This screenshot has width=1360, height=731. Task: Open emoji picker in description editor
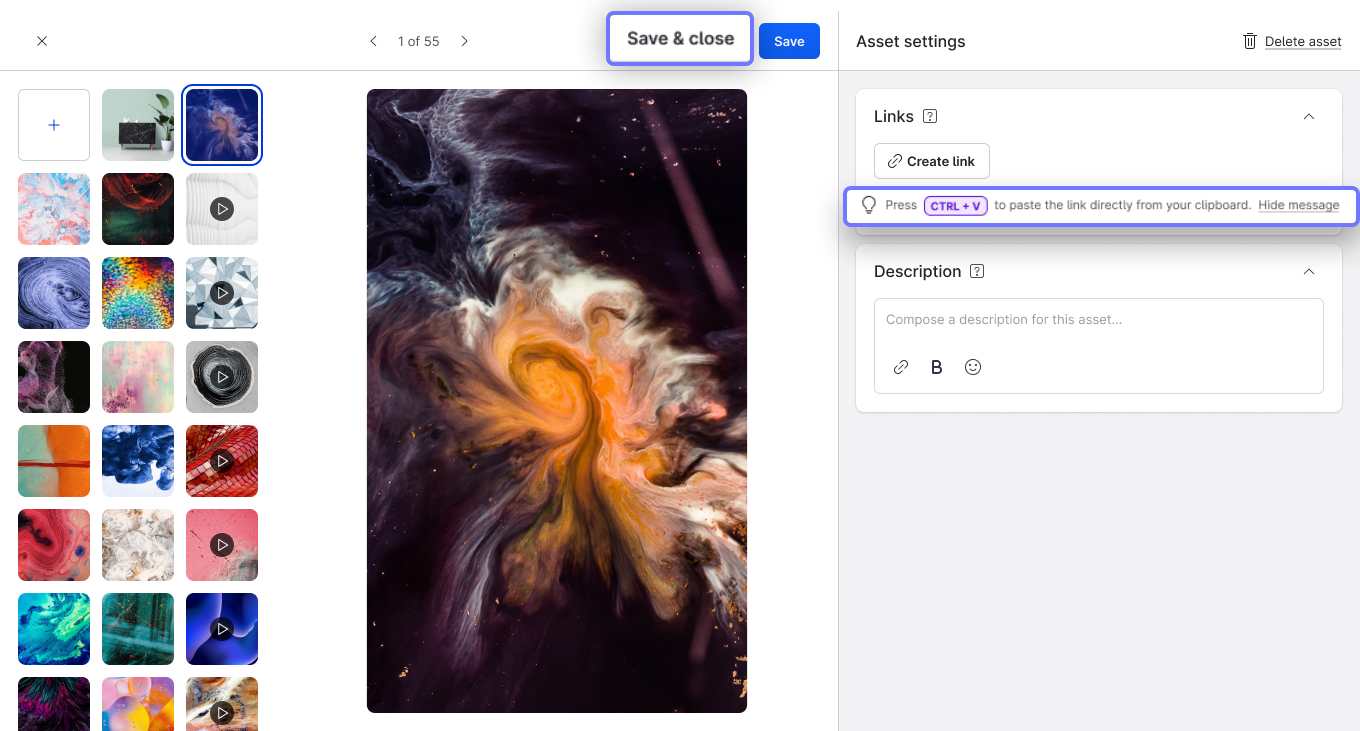(973, 367)
